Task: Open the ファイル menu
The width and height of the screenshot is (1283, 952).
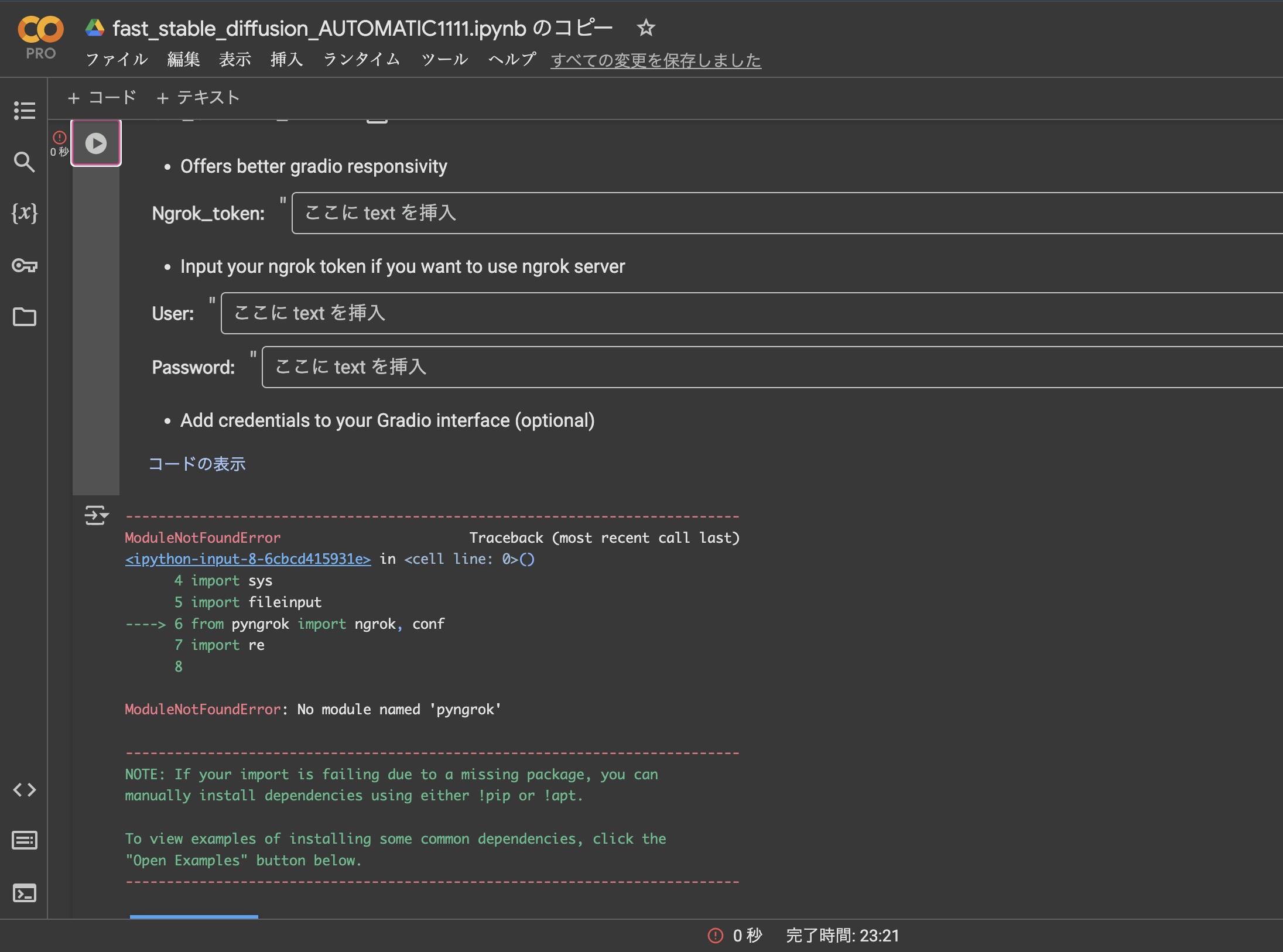Action: [x=117, y=60]
